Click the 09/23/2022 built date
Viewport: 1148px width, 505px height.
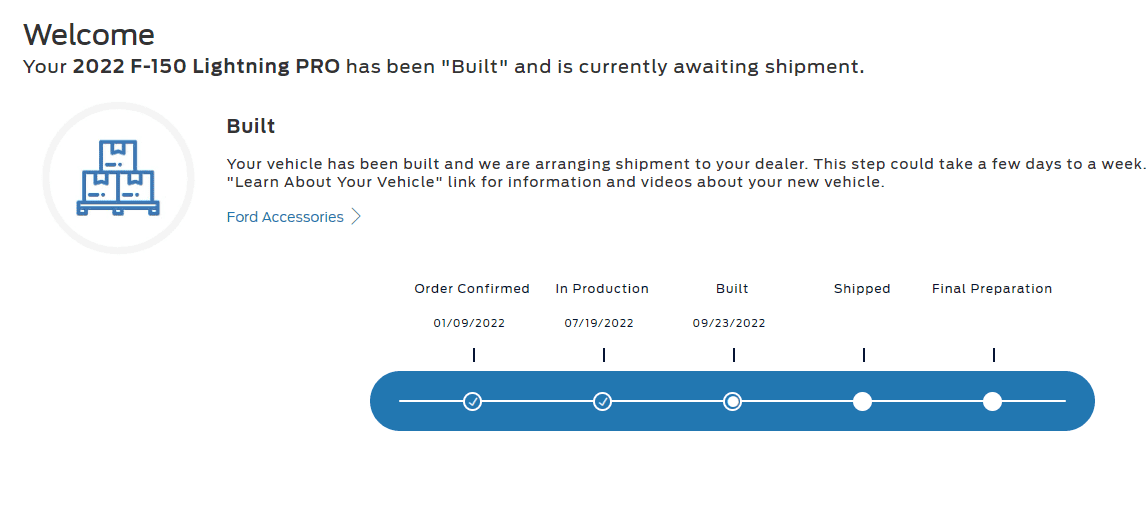click(x=729, y=323)
